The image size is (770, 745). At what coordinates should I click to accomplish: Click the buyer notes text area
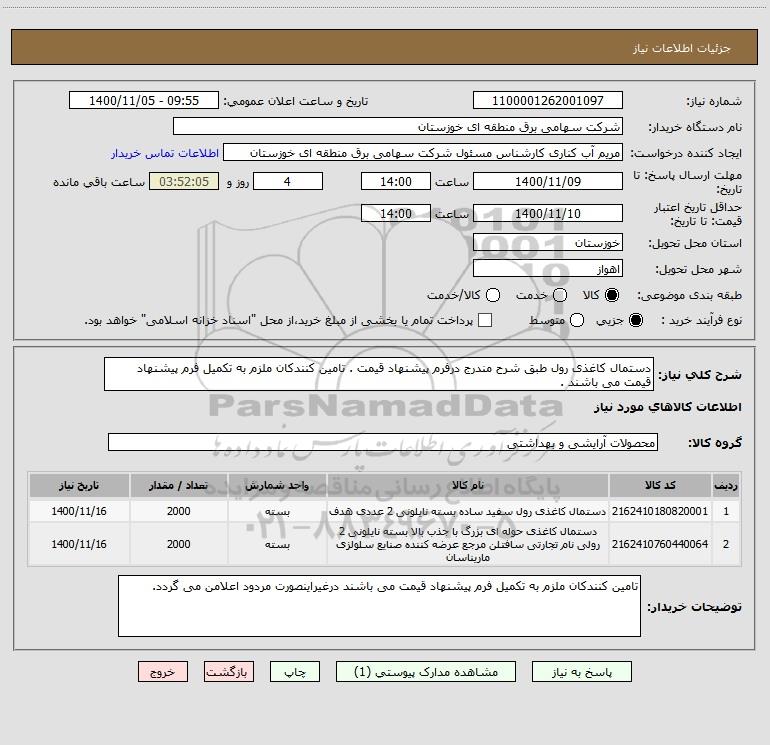point(379,606)
